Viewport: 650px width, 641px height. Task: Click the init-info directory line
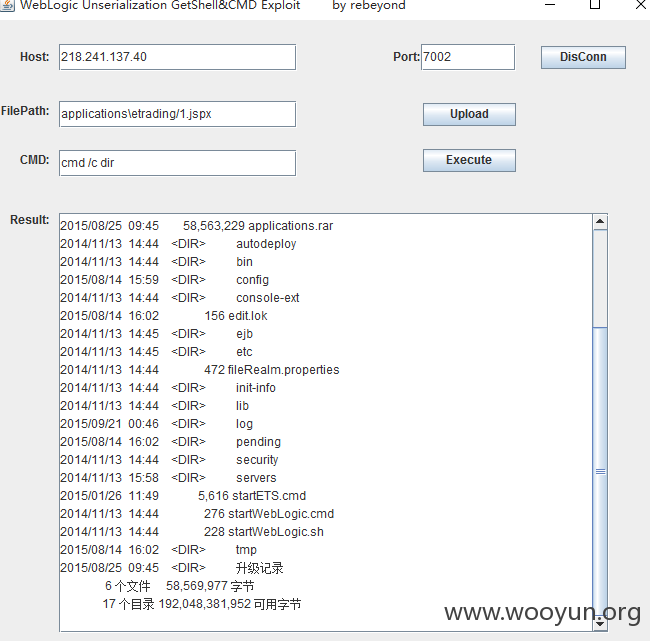tap(168, 388)
